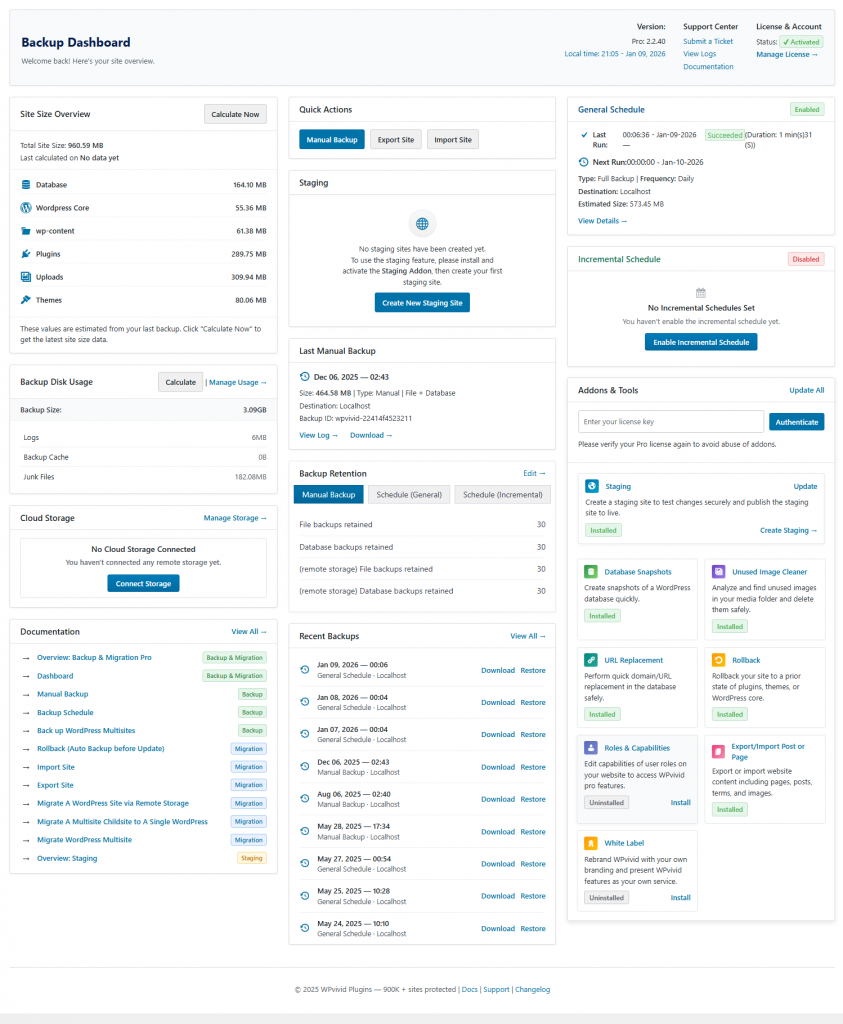Screen dimensions: 843x1024
Task: Toggle the Enabled badge on General Schedule
Action: point(806,109)
